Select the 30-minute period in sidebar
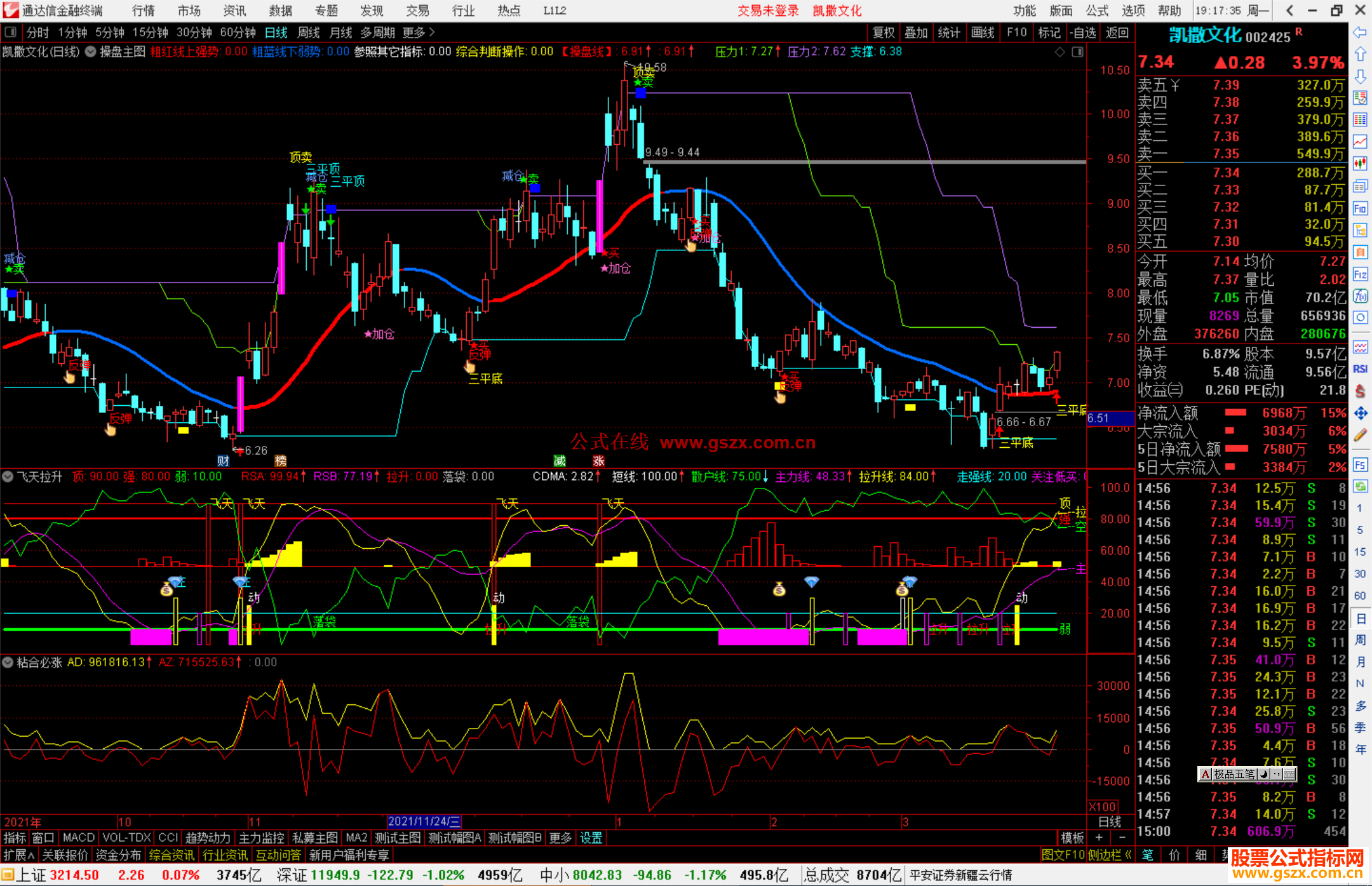This screenshot has height=886, width=1372. (1360, 574)
